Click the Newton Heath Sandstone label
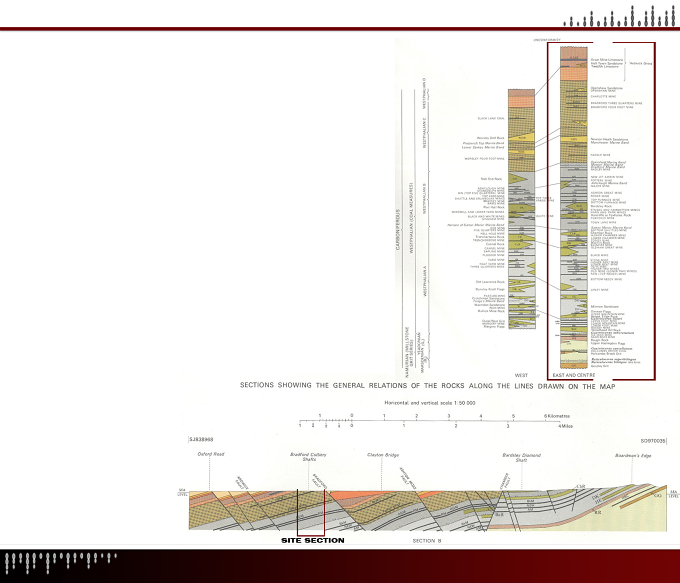 (609, 139)
